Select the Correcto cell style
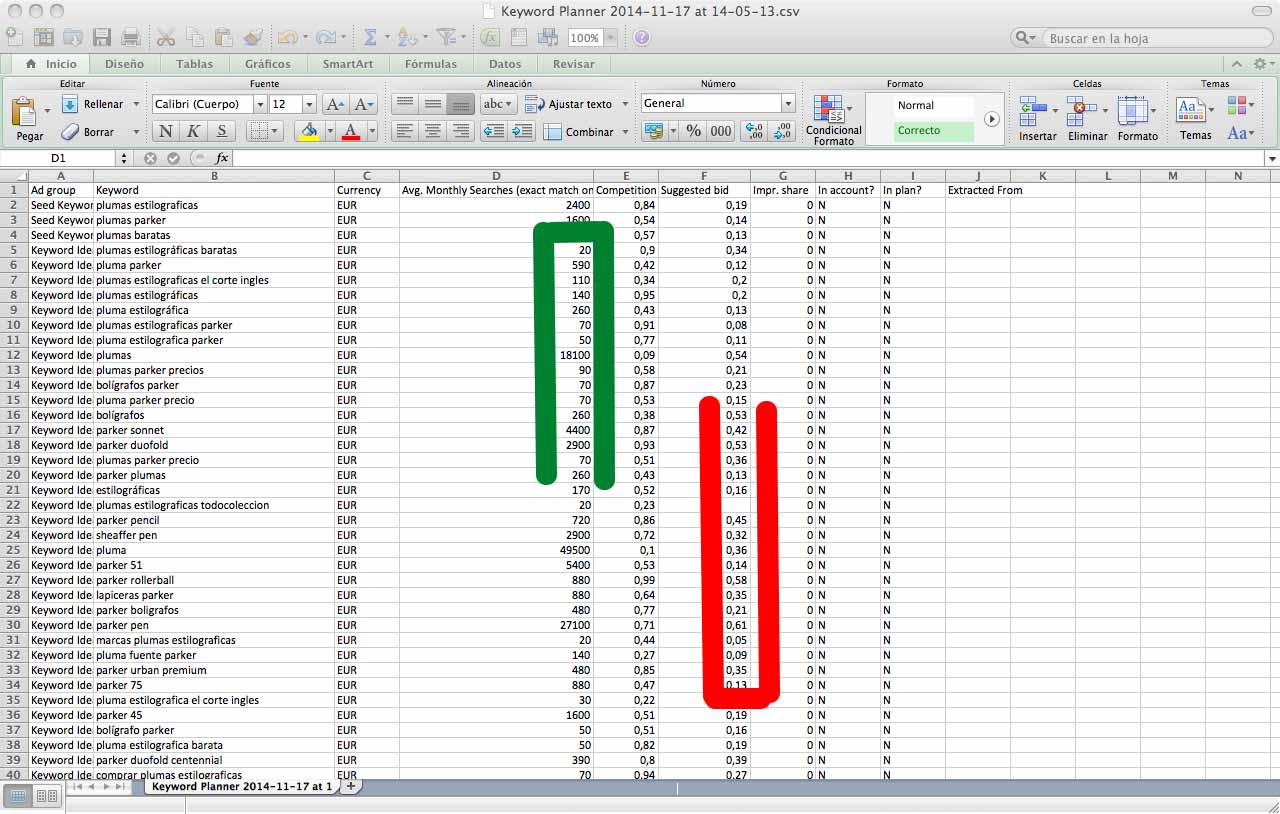This screenshot has width=1280, height=814. (x=934, y=131)
